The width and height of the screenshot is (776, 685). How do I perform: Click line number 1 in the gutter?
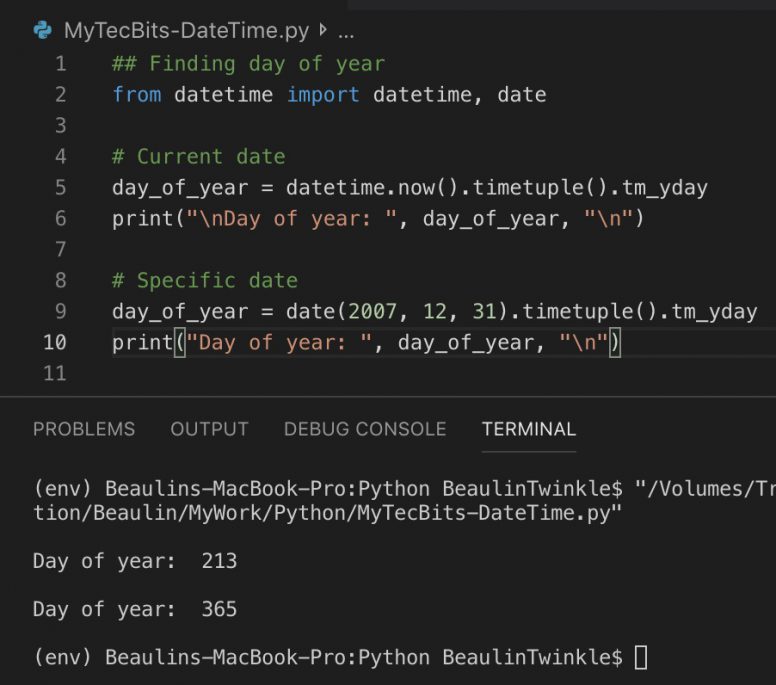pos(61,64)
